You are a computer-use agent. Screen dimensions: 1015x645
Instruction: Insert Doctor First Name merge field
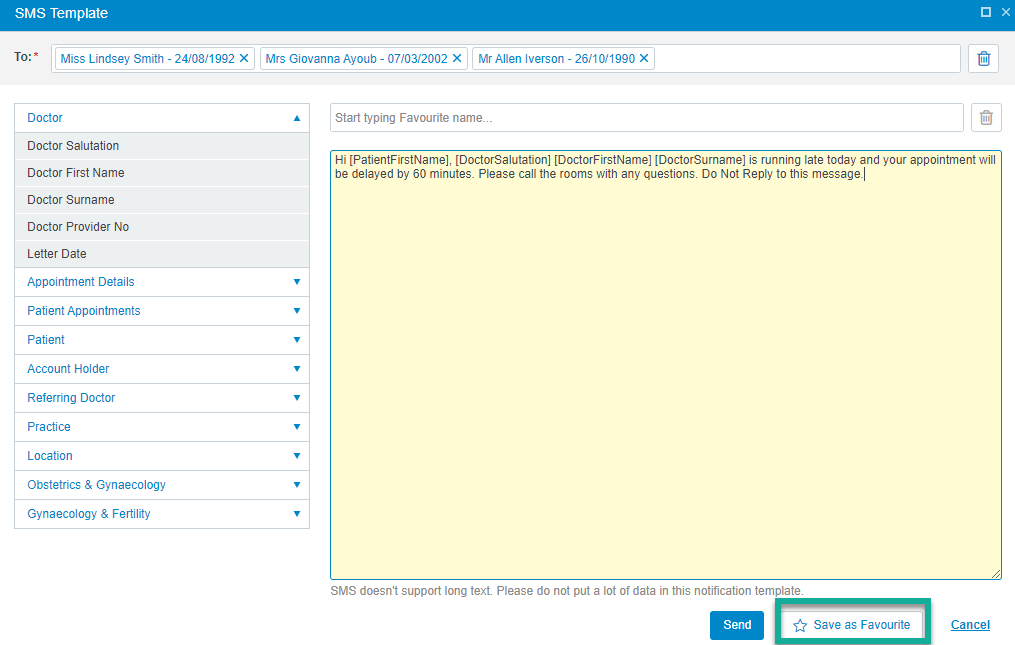tap(162, 173)
